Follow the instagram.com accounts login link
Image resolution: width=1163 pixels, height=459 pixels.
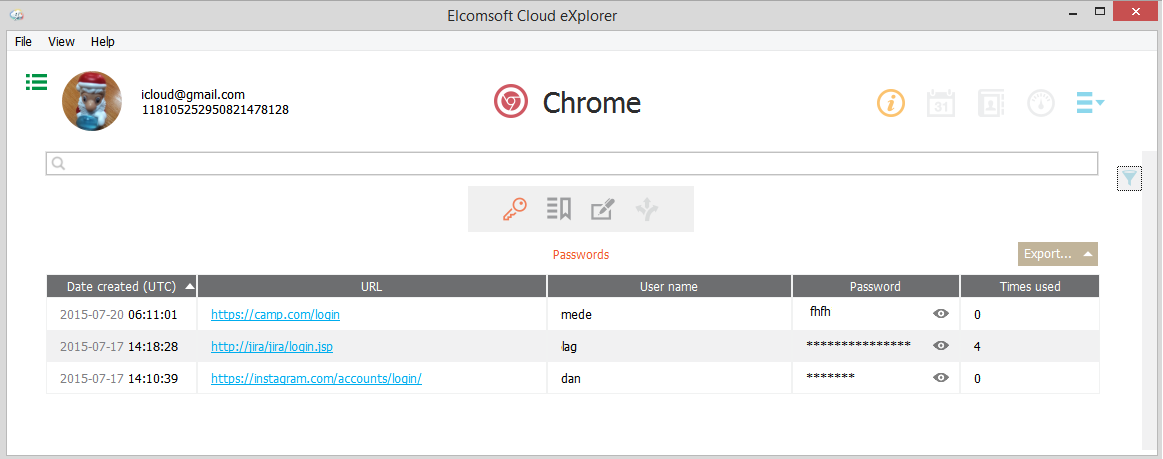pos(316,379)
